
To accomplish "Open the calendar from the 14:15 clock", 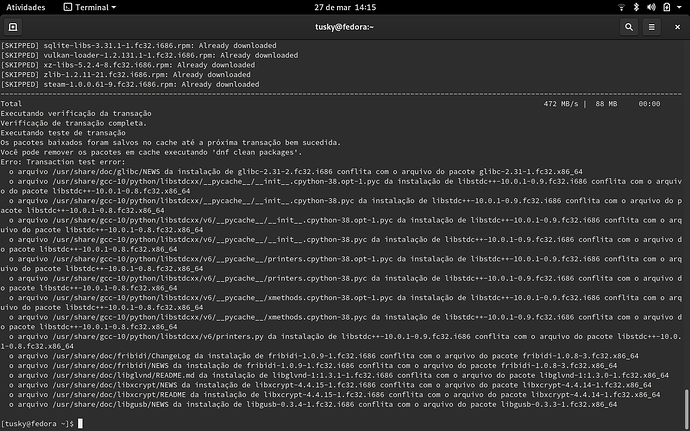I will pos(343,6).
